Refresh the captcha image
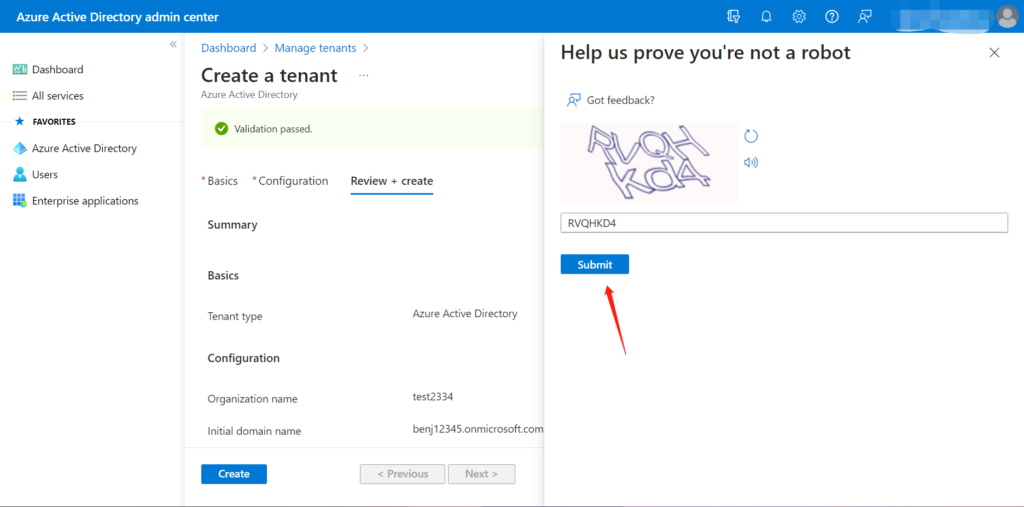Image resolution: width=1024 pixels, height=507 pixels. coord(751,136)
